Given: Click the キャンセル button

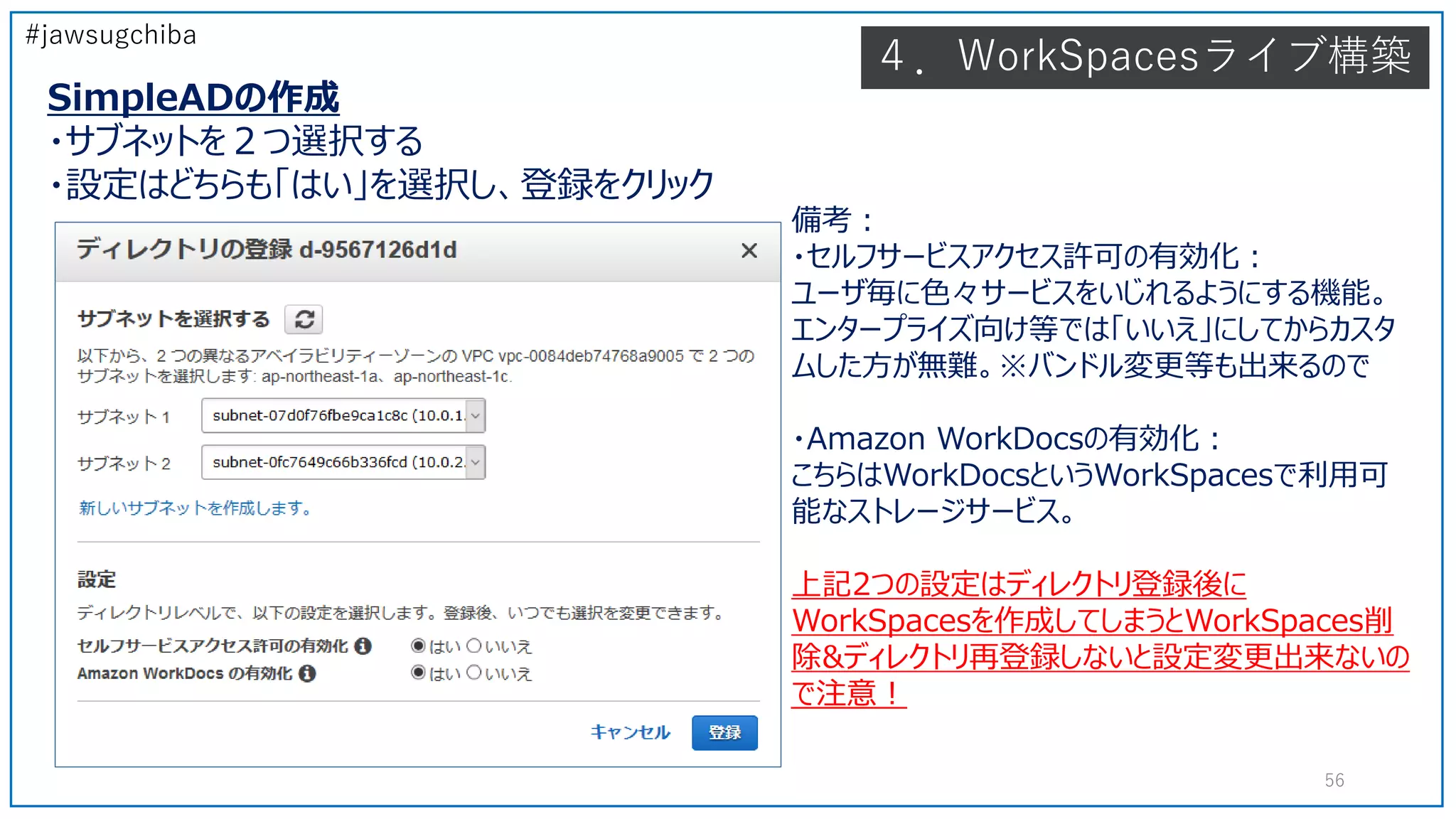Looking at the screenshot, I should [x=630, y=732].
